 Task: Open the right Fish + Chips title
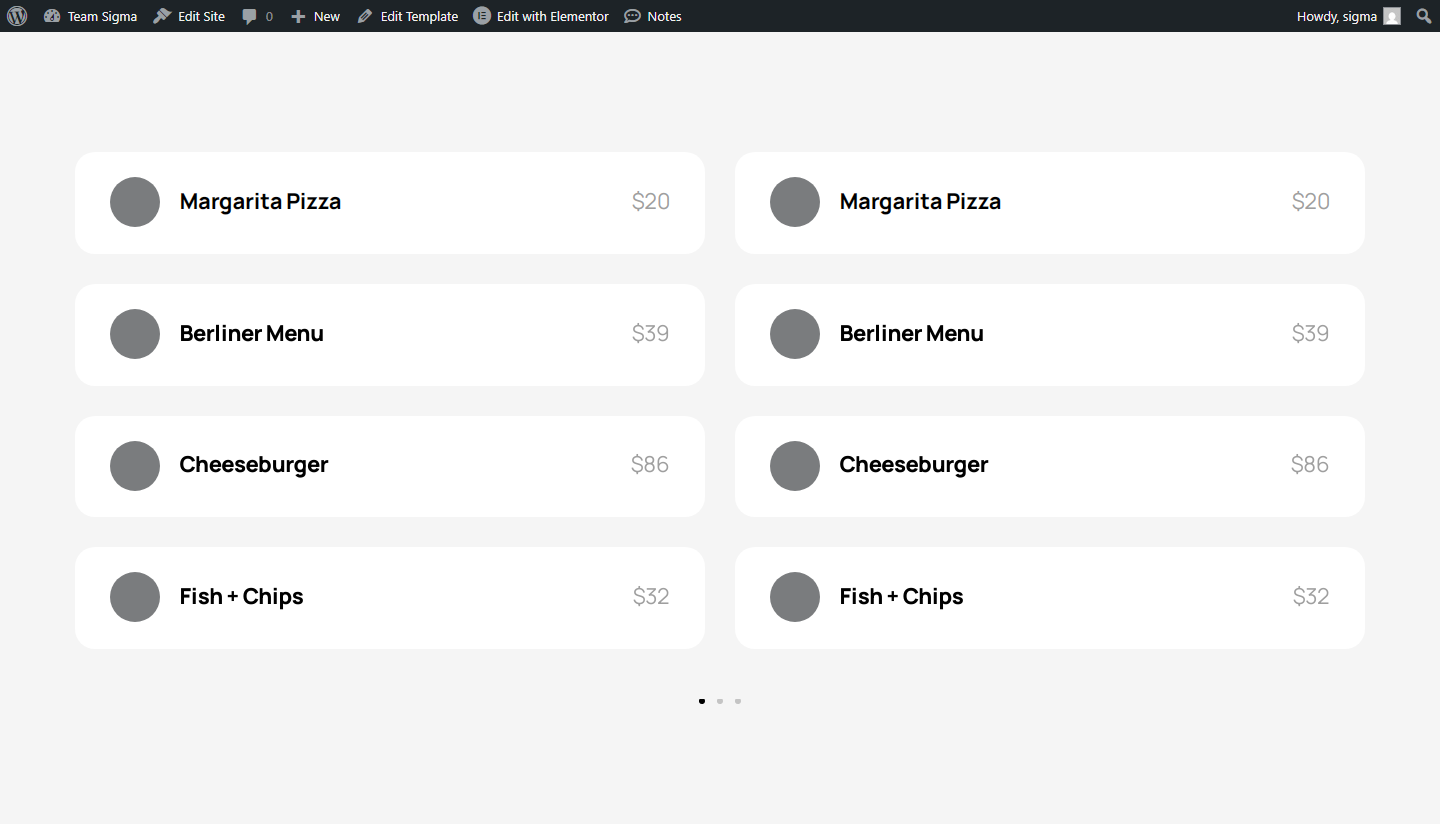[902, 597]
